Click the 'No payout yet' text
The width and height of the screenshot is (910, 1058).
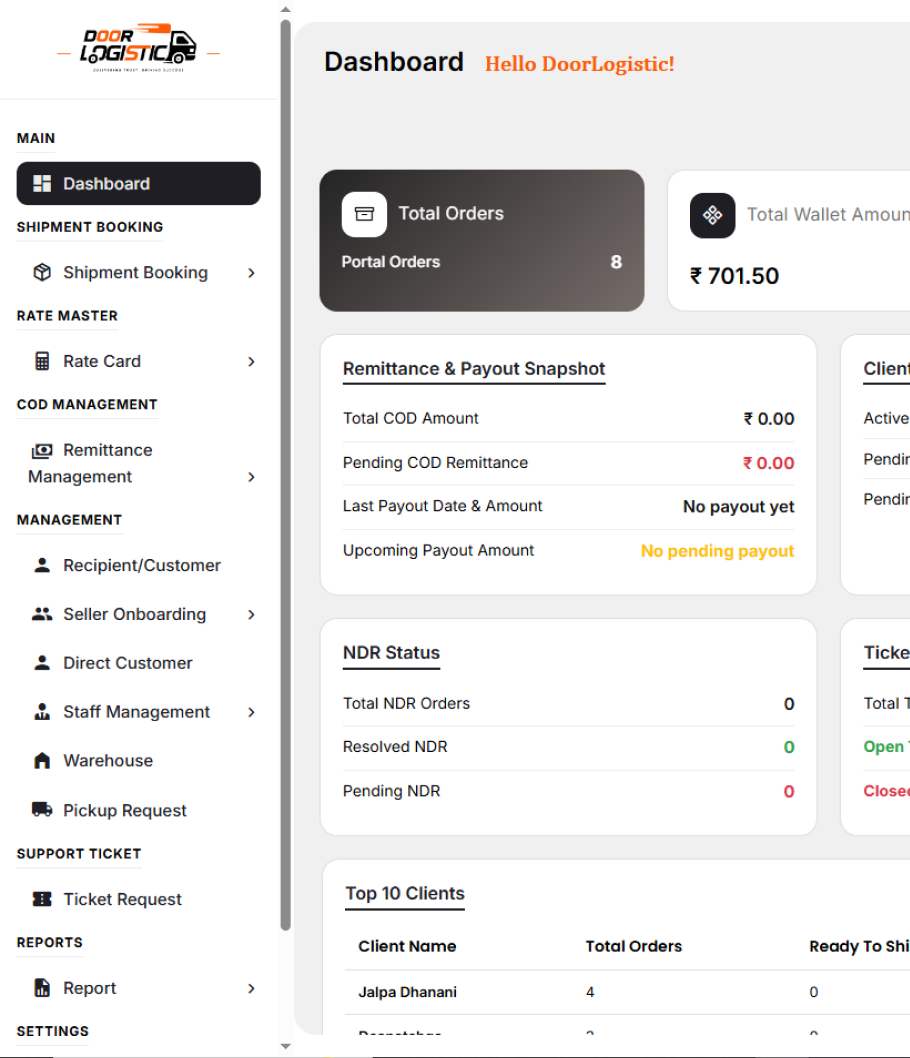(738, 507)
